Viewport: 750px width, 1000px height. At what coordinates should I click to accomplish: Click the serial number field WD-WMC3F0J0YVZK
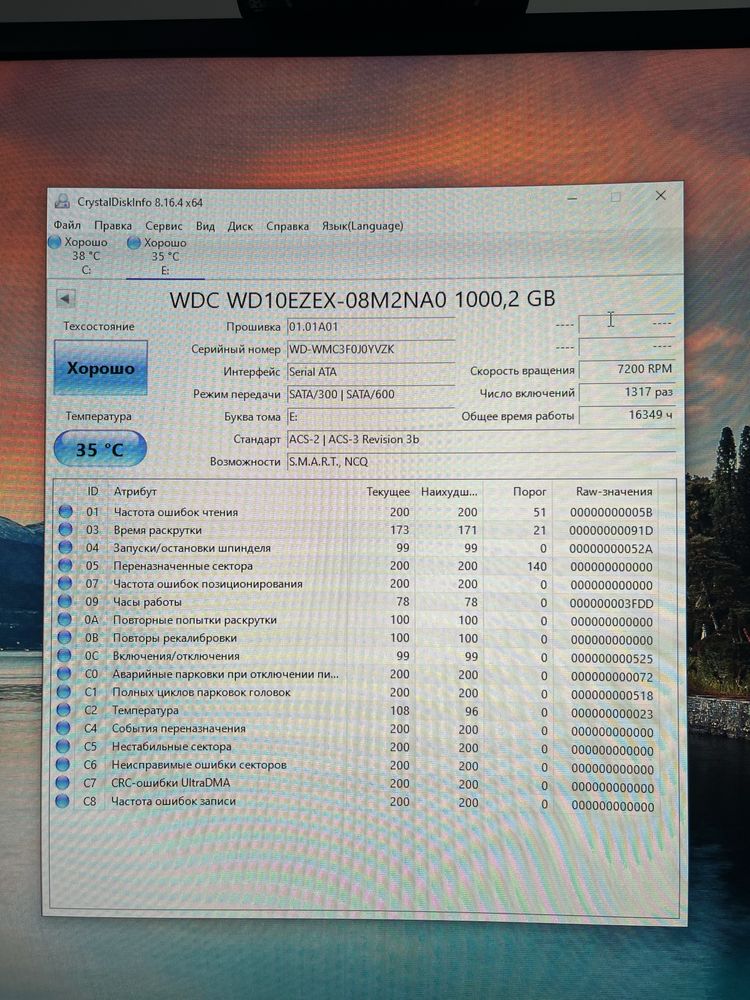point(371,349)
